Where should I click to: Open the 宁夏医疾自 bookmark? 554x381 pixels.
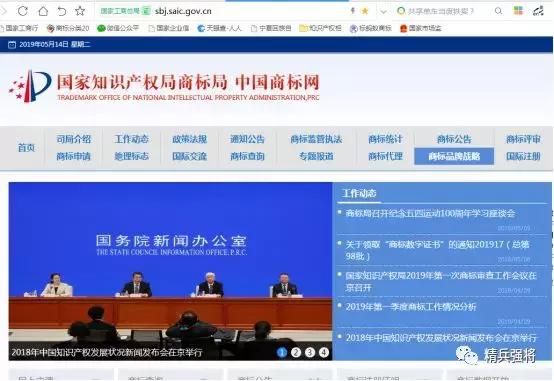point(271,28)
